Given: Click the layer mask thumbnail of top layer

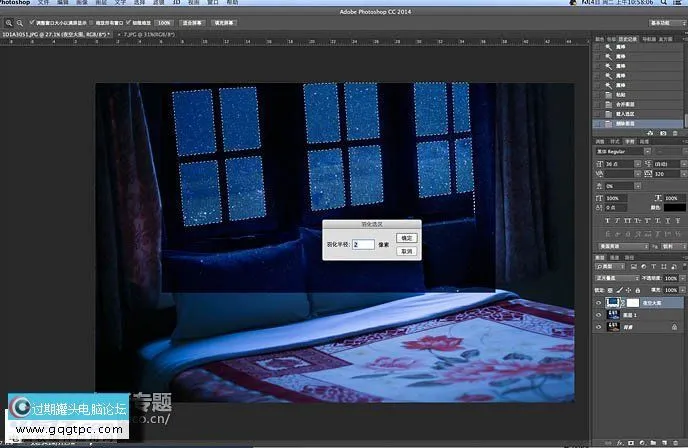Looking at the screenshot, I should pos(632,301).
